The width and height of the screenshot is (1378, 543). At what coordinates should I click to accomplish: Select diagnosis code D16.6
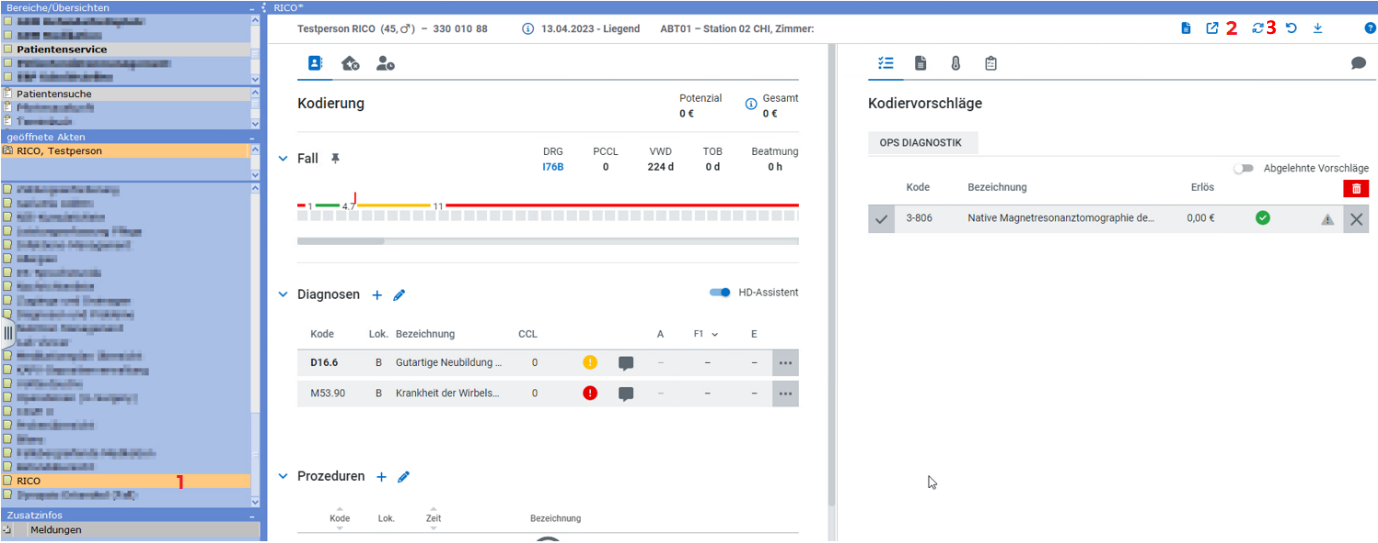[324, 363]
